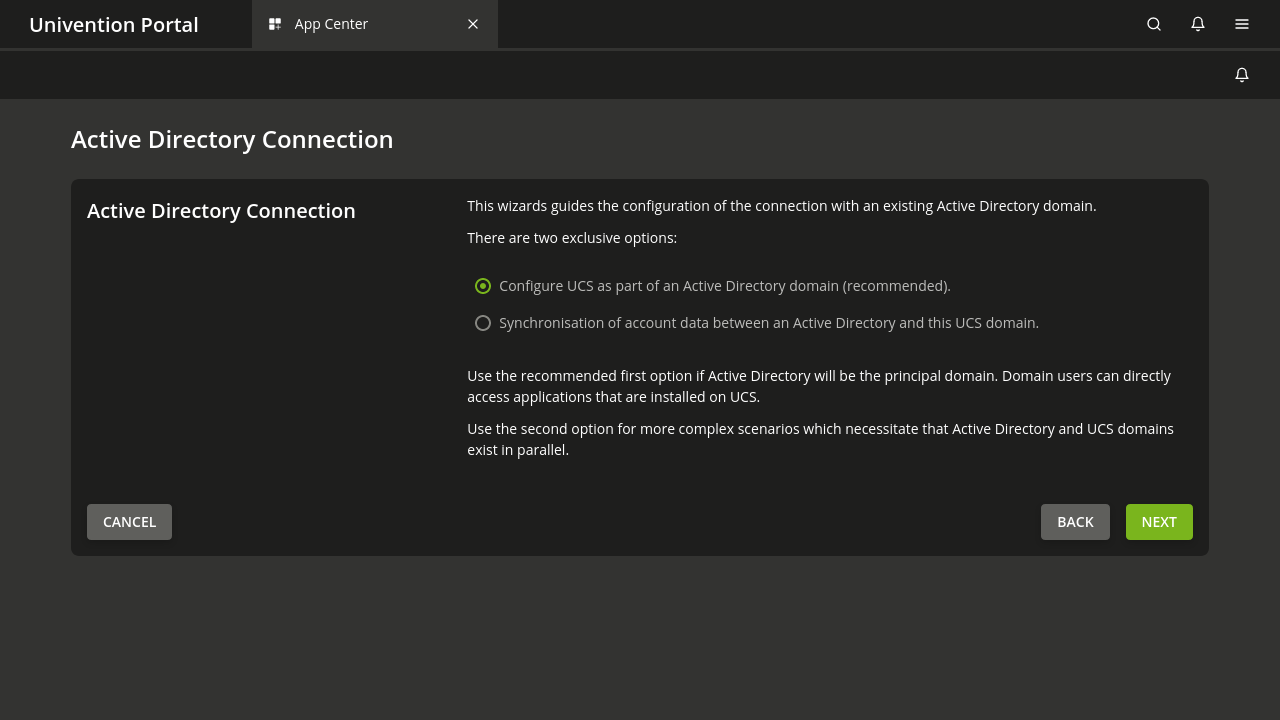Image resolution: width=1280 pixels, height=720 pixels.
Task: Click Univention Portal to go home
Action: tap(113, 24)
